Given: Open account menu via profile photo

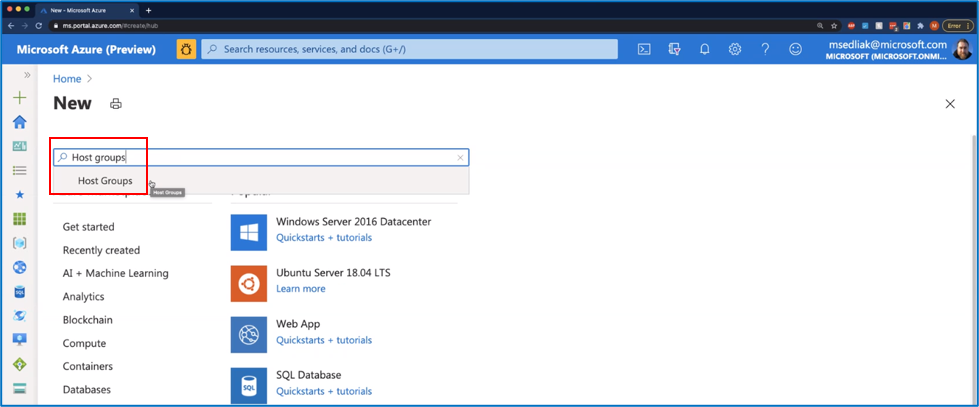Looking at the screenshot, I should tap(962, 49).
